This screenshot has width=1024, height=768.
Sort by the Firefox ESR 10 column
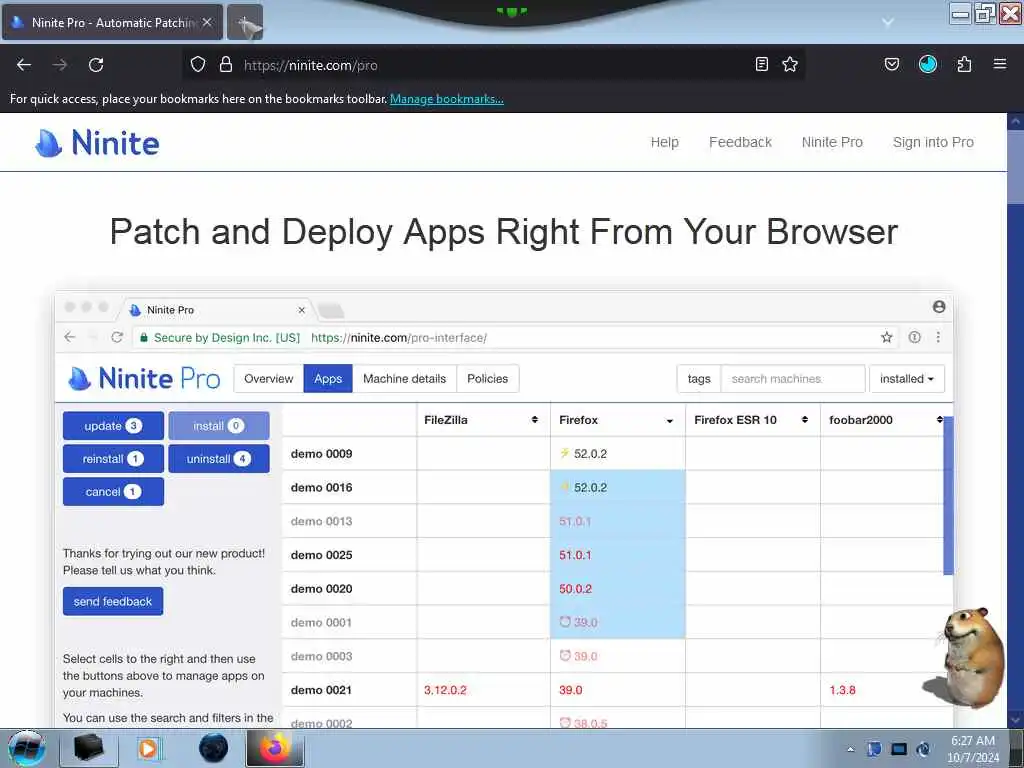click(805, 420)
